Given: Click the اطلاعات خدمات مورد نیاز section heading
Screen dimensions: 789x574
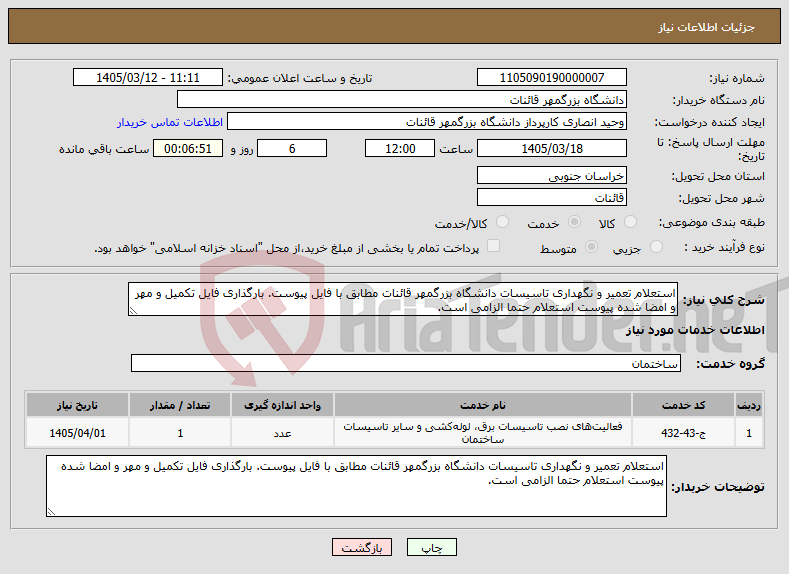Looking at the screenshot, I should (695, 330).
